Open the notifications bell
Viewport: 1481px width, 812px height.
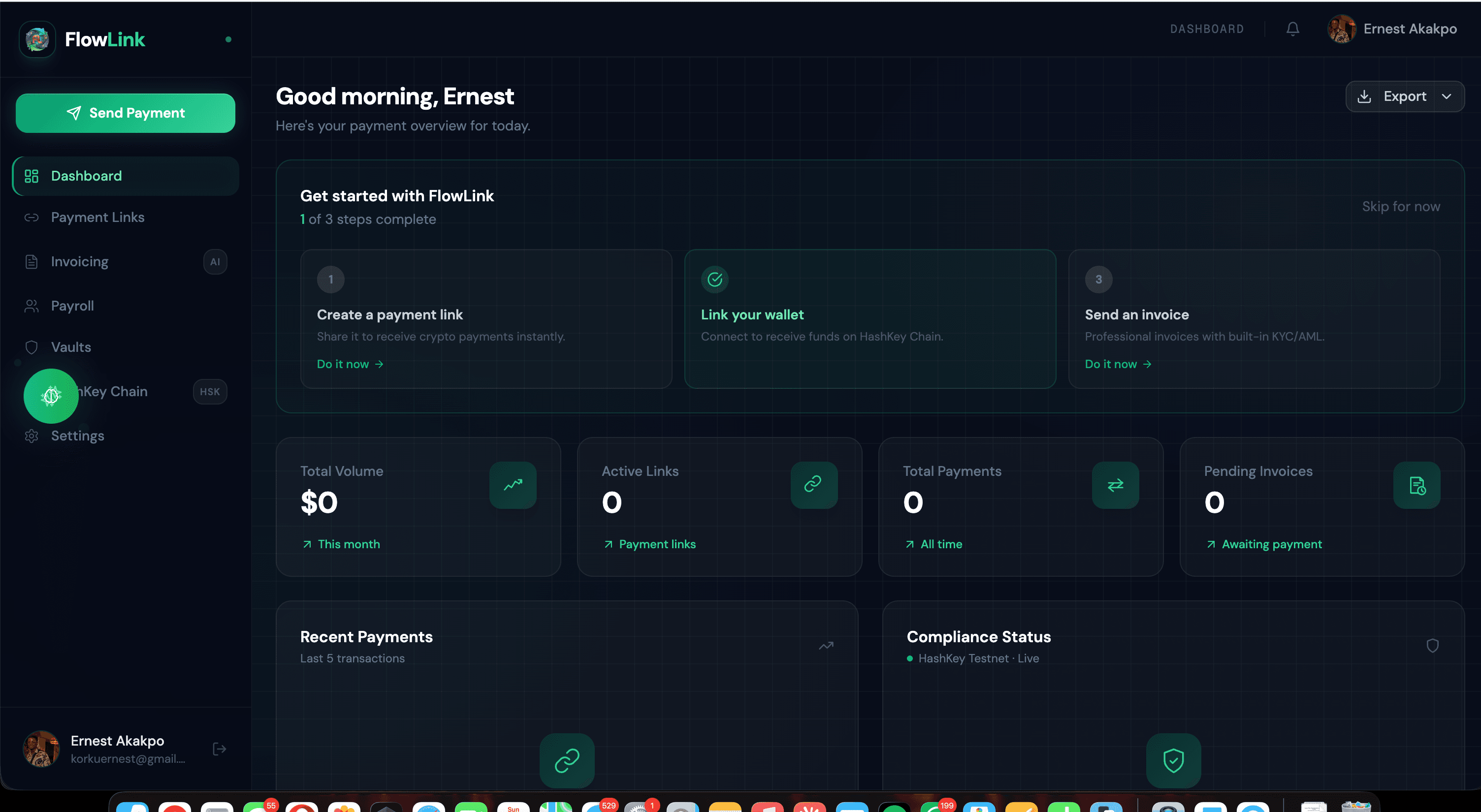point(1292,29)
